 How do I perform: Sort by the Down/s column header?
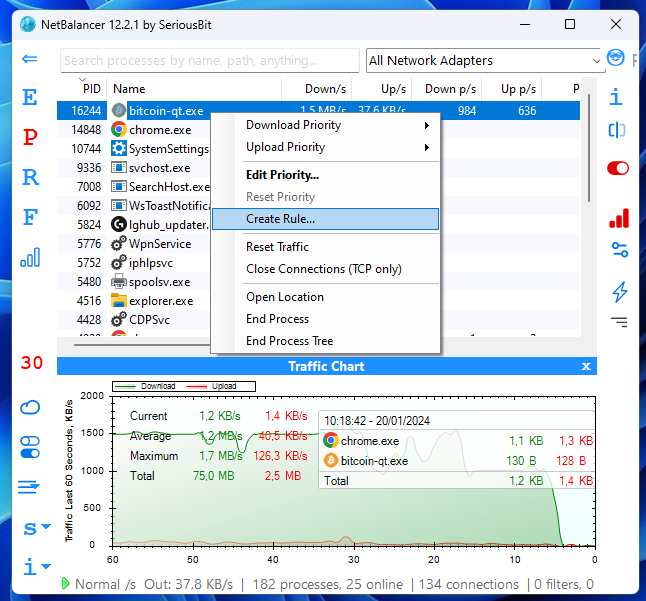click(x=316, y=89)
